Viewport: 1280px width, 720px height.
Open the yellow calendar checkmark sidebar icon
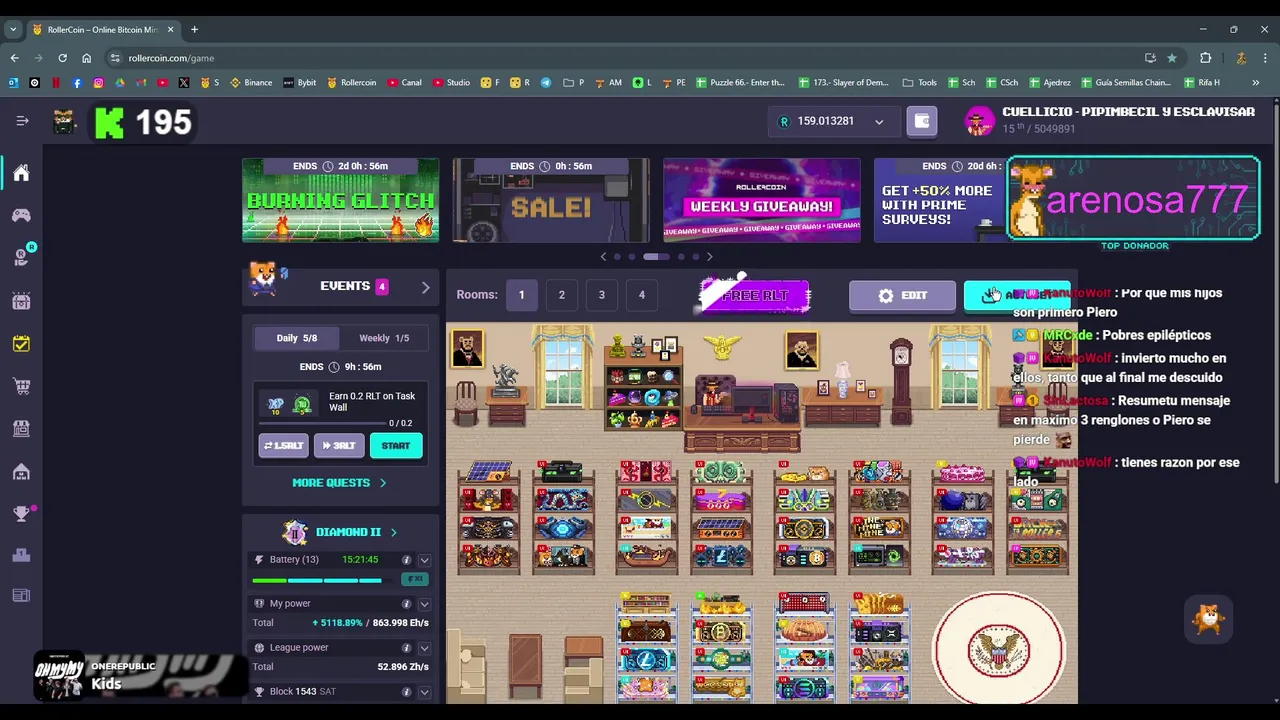coord(21,343)
